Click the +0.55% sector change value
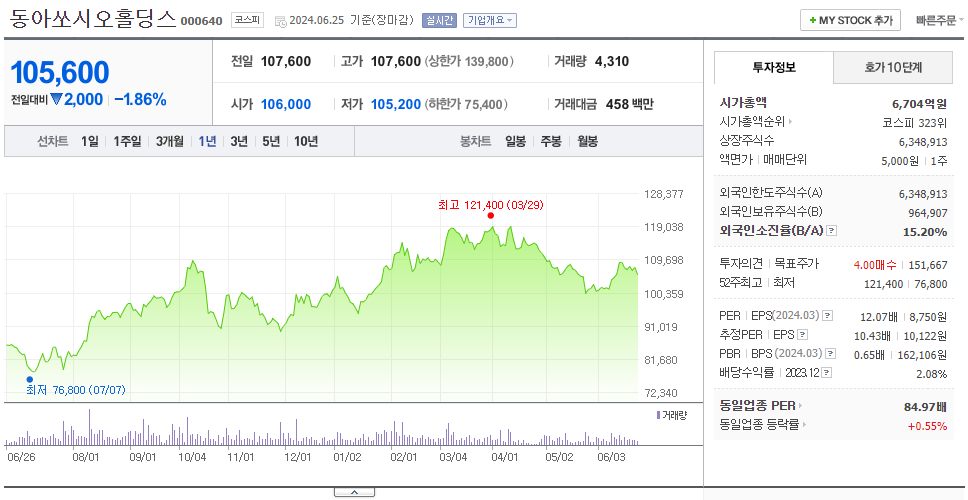 click(927, 425)
